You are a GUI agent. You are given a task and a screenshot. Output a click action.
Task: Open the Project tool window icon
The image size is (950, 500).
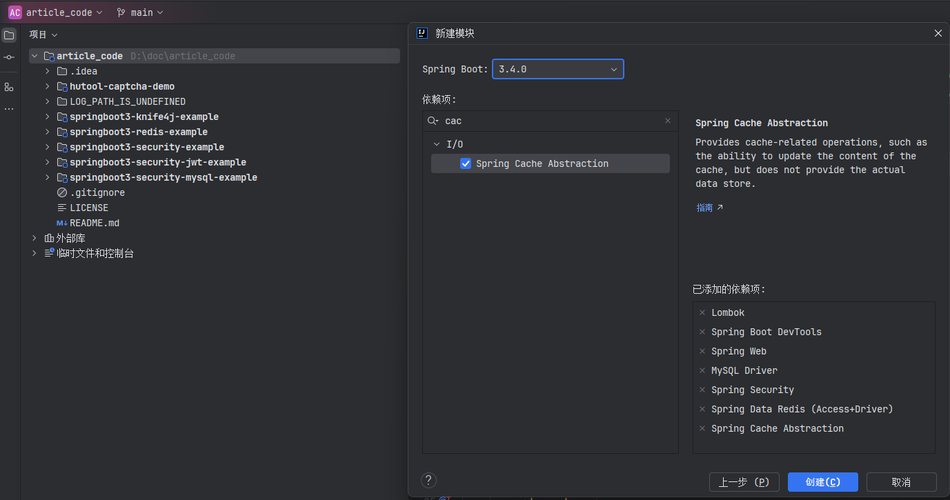pyautogui.click(x=9, y=35)
